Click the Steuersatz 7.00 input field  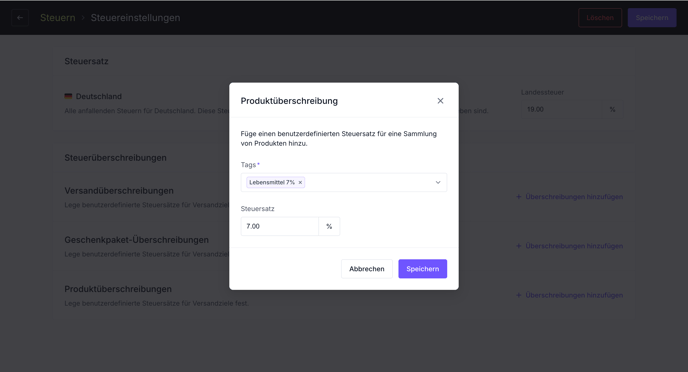click(x=280, y=226)
